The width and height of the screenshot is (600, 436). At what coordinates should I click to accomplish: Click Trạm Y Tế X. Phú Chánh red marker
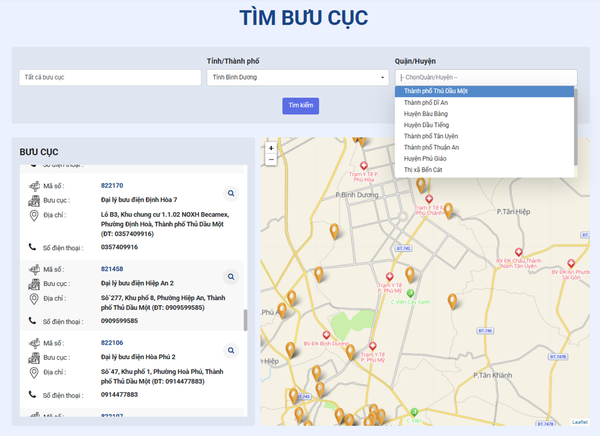coord(429,199)
